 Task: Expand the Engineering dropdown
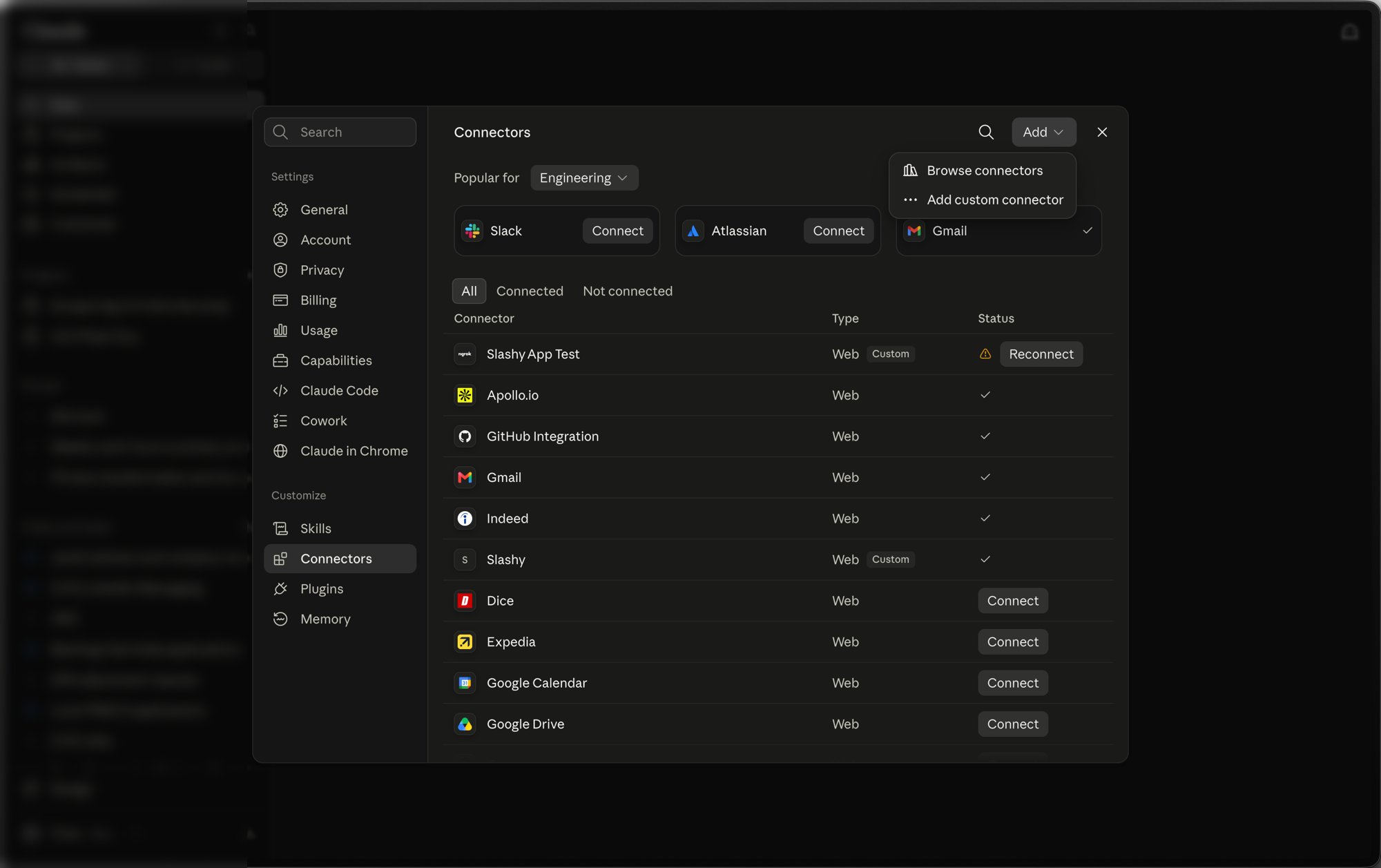[584, 177]
